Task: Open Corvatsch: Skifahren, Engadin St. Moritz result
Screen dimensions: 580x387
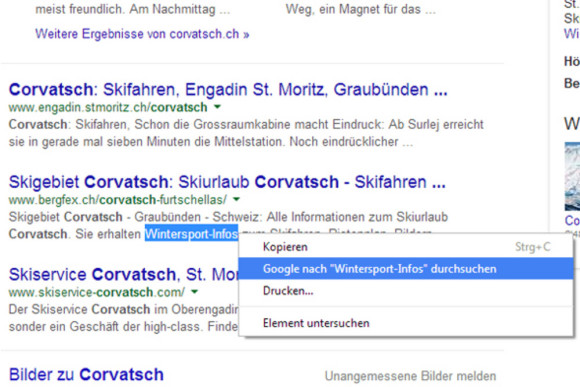Action: pyautogui.click(x=228, y=90)
